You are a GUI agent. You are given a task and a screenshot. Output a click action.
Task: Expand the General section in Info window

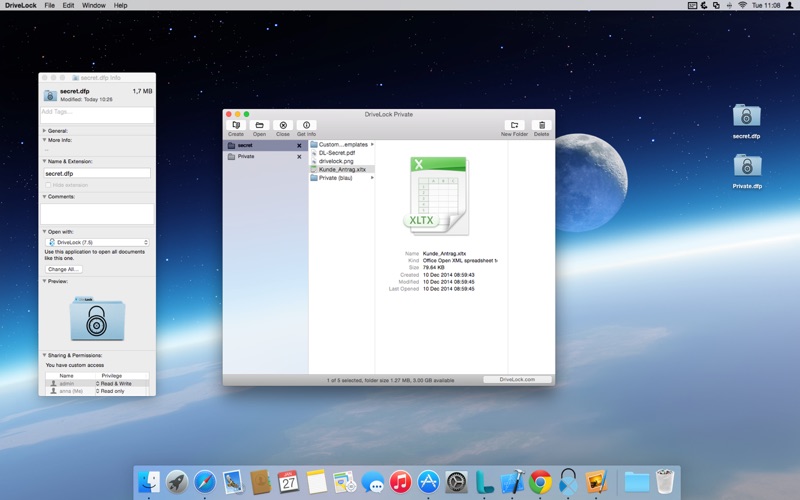pos(44,131)
